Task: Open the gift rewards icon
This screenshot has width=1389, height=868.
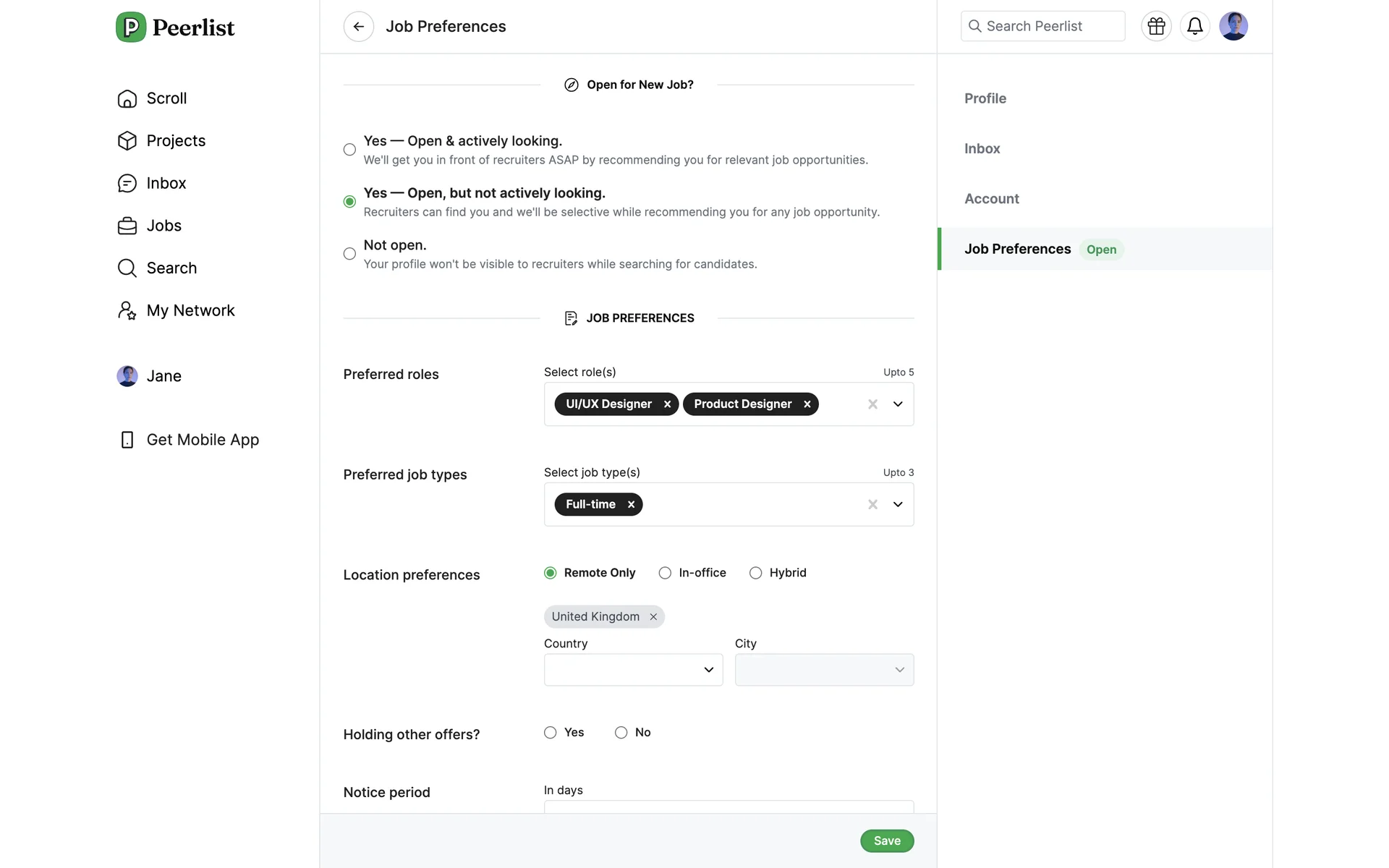Action: pyautogui.click(x=1156, y=27)
